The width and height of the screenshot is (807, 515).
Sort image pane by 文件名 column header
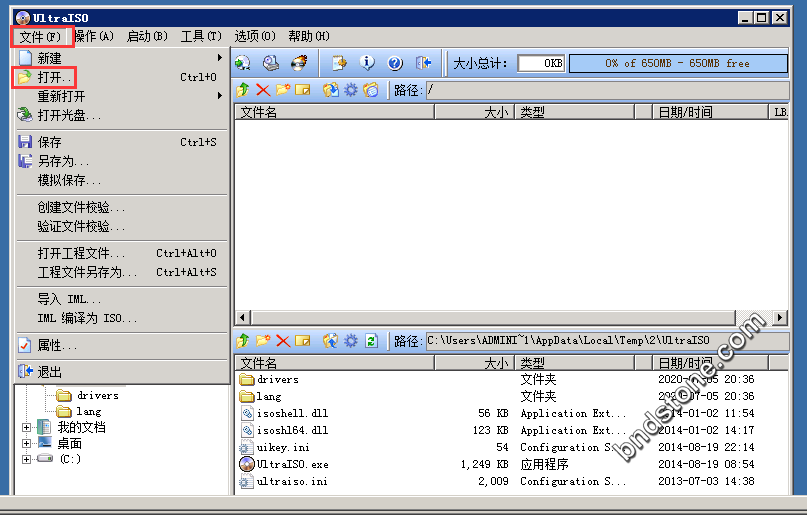coord(335,112)
